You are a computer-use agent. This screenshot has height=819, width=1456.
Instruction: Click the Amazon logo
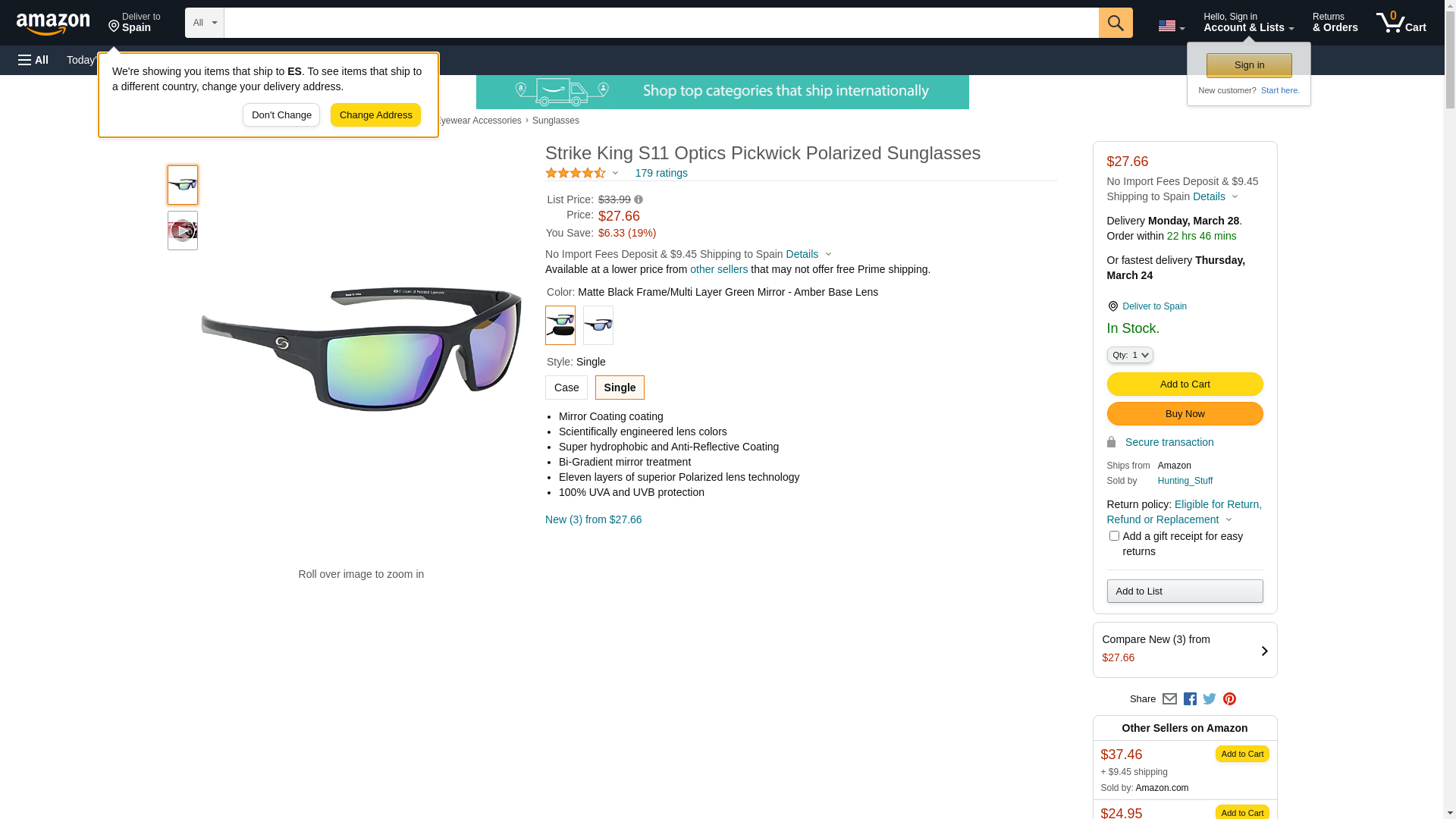coord(53,24)
